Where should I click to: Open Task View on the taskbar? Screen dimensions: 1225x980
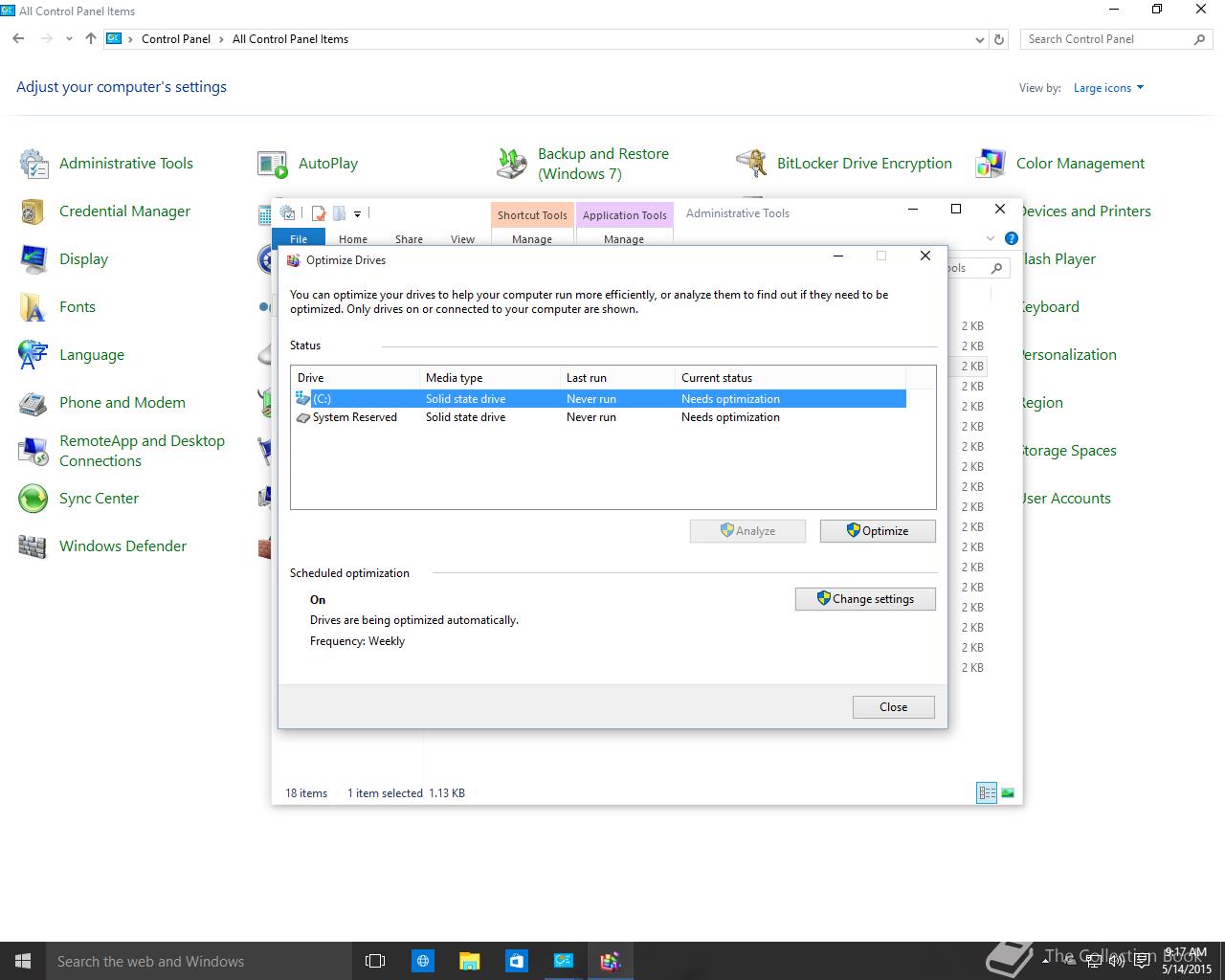(375, 961)
